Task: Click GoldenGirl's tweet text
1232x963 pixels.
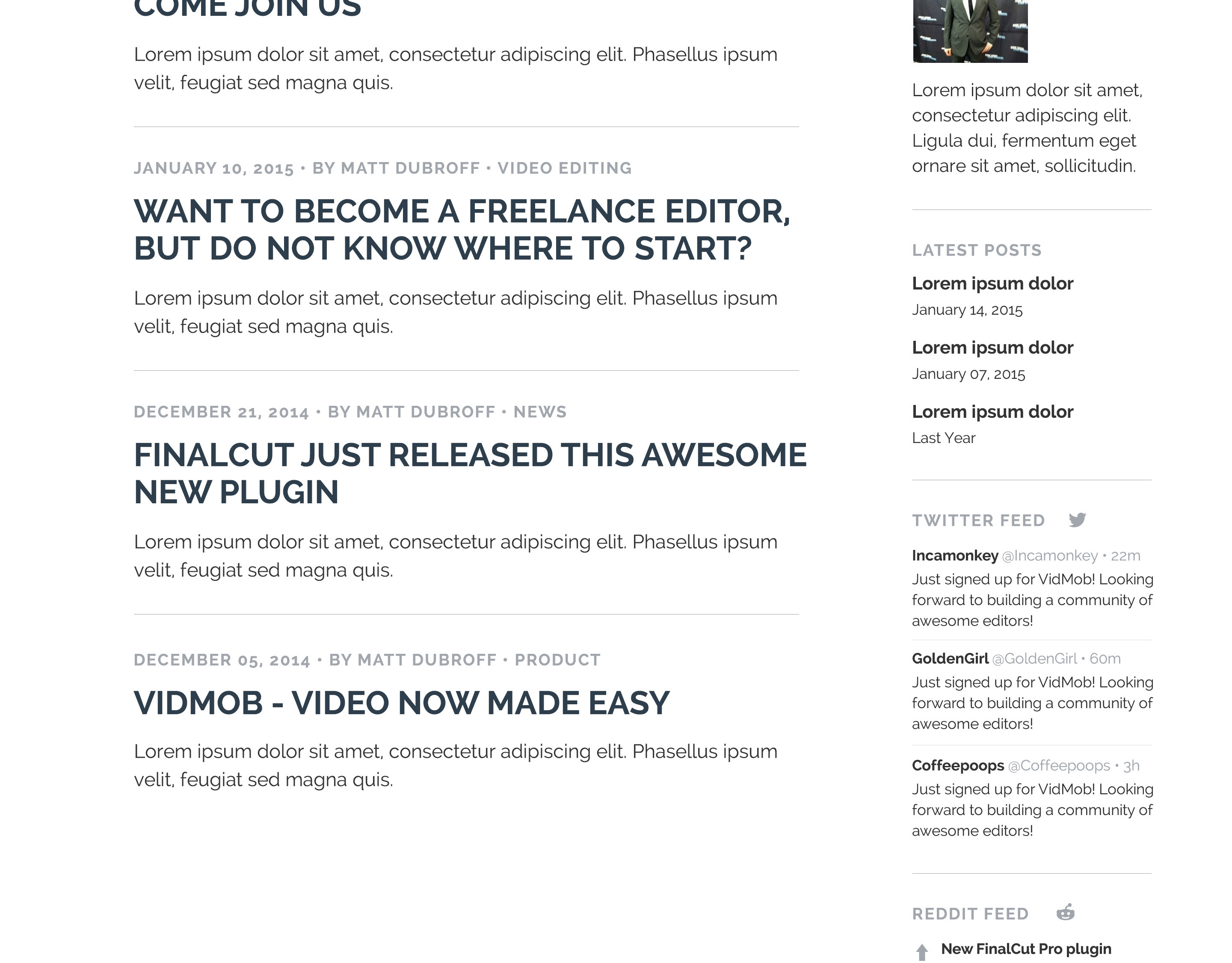Action: click(x=1032, y=703)
